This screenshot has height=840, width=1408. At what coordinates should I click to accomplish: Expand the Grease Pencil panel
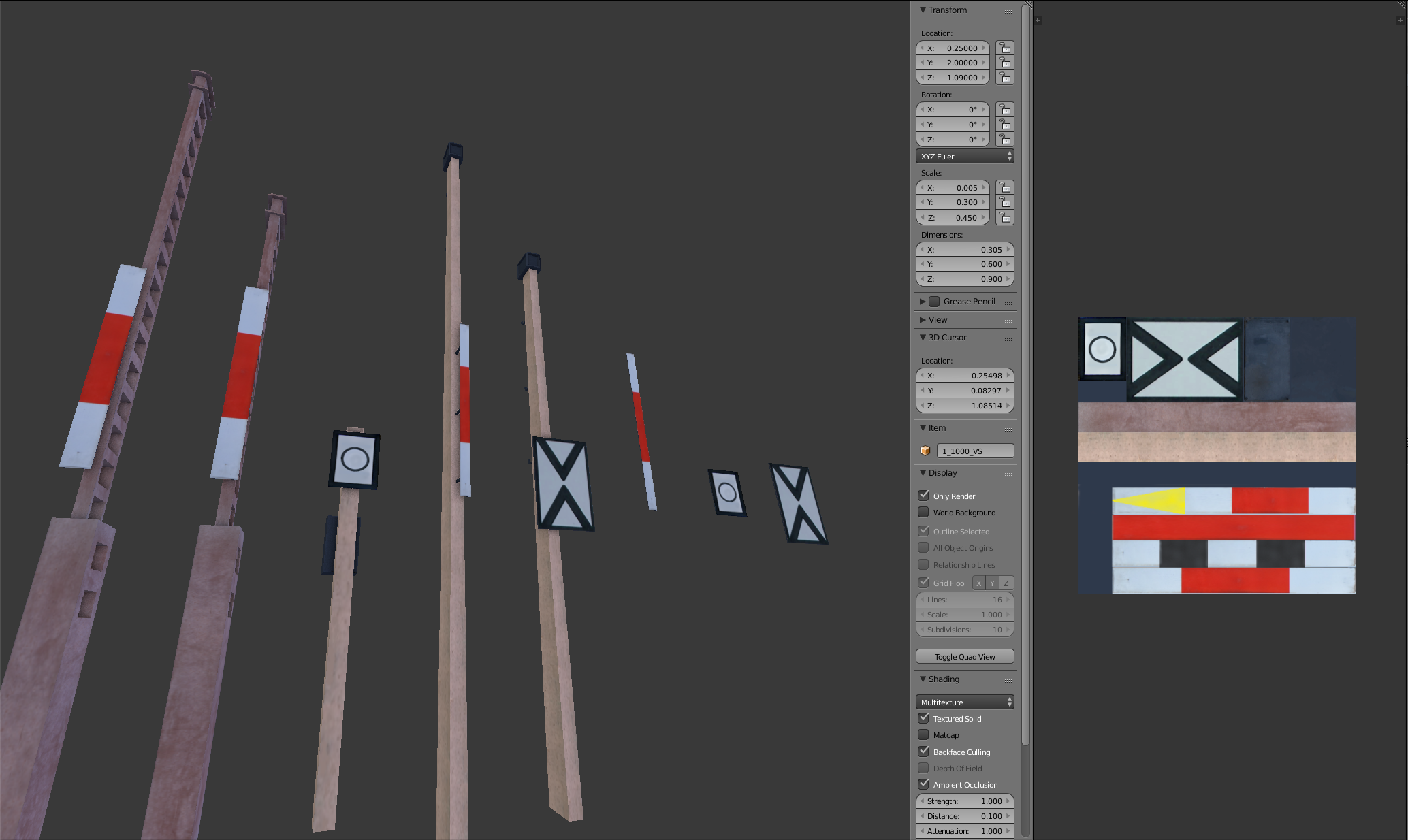tap(923, 302)
